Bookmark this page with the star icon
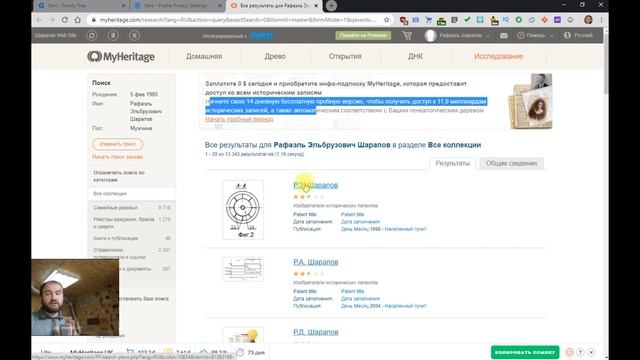This screenshot has width=640, height=360. point(386,20)
